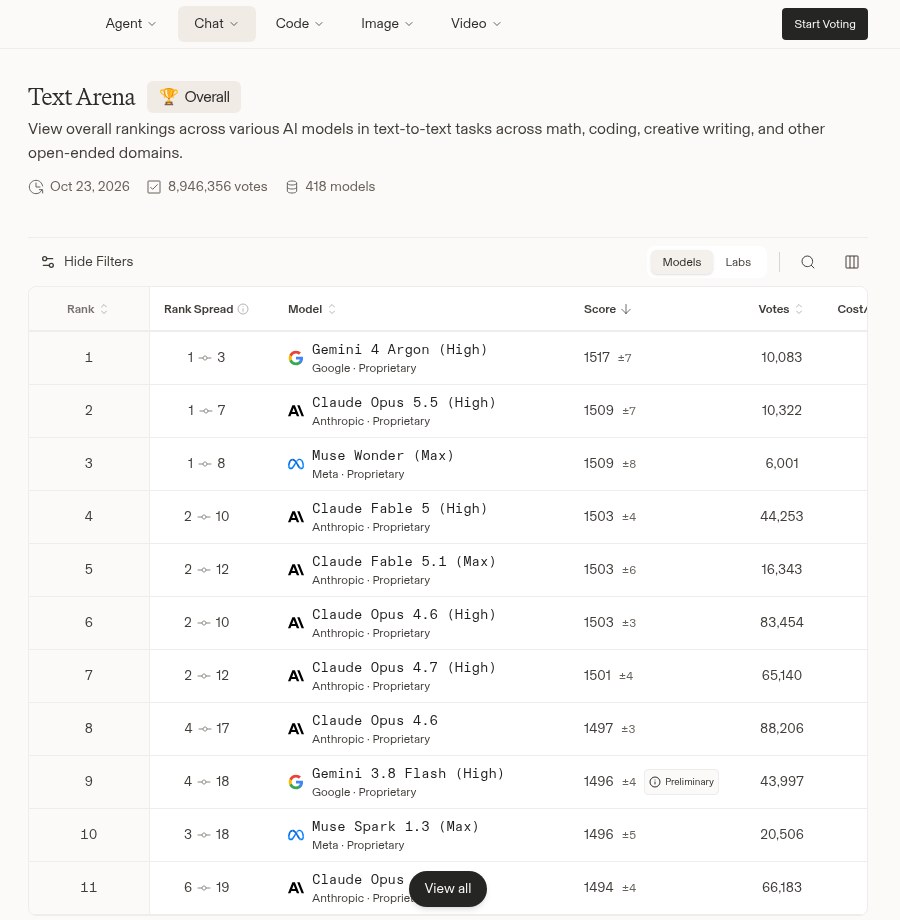Click the Google logo beside Gemini 3.8 Flash
The width and height of the screenshot is (900, 920).
click(x=296, y=782)
